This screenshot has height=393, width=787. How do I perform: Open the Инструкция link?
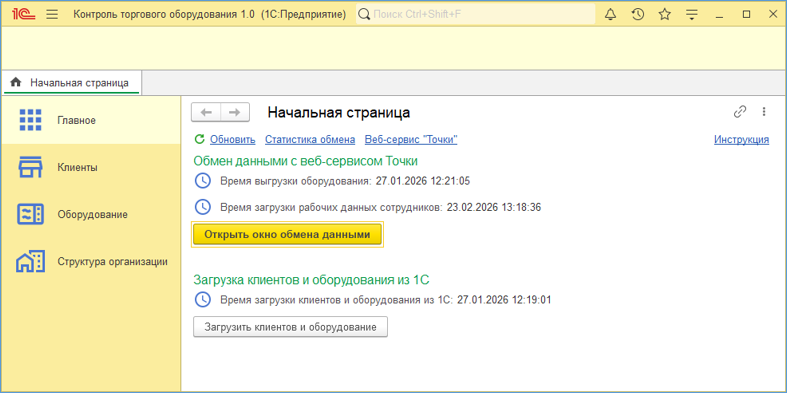pyautogui.click(x=741, y=140)
